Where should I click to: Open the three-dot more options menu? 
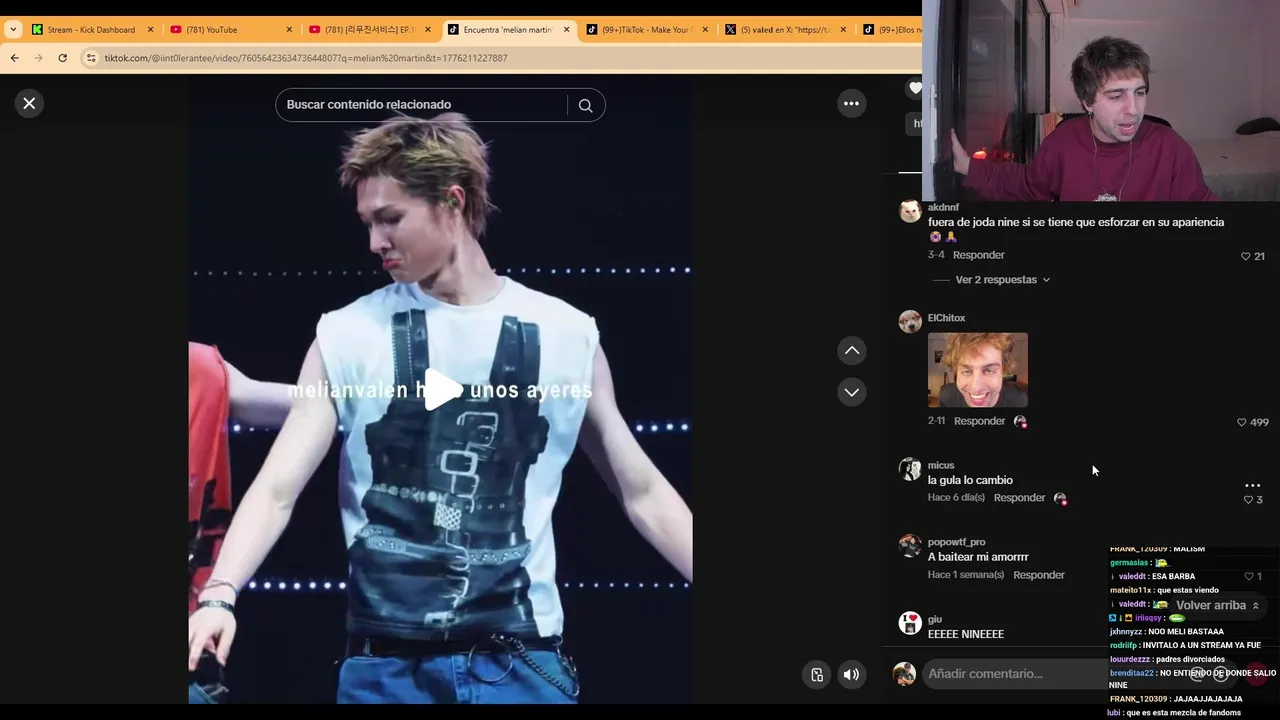(851, 103)
